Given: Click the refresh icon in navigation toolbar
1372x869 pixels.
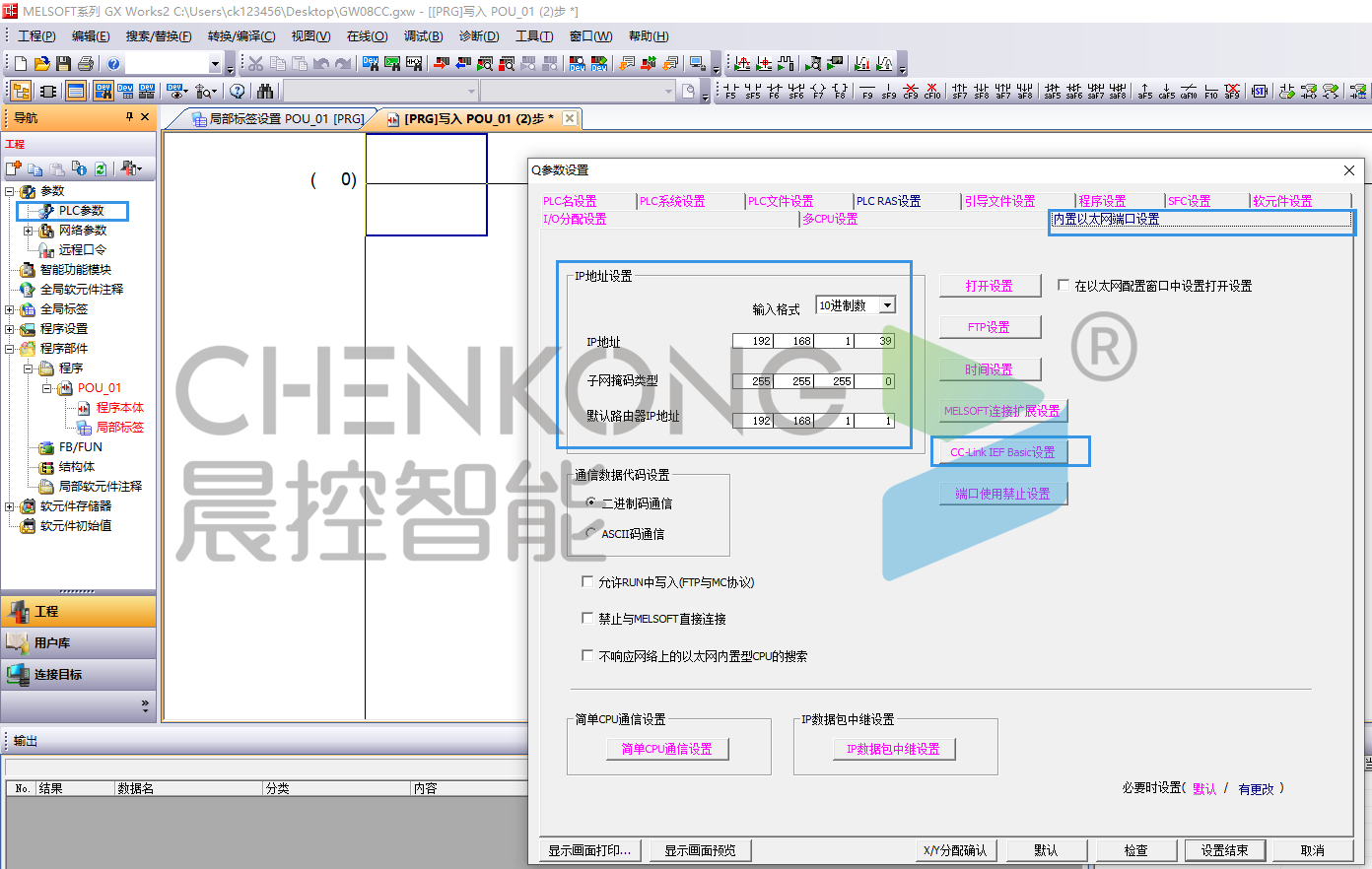Looking at the screenshot, I should point(100,168).
